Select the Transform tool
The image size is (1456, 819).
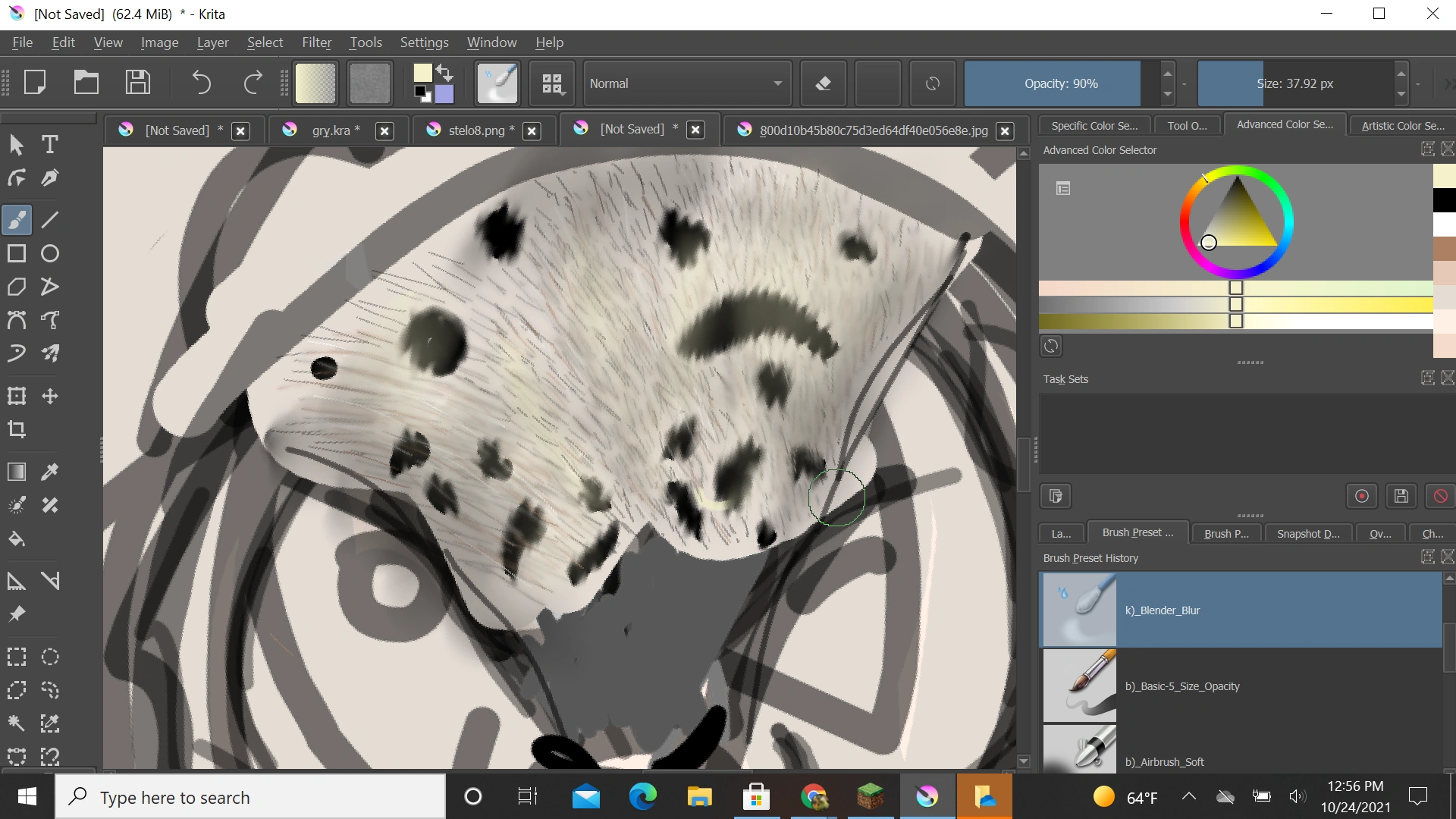[17, 396]
